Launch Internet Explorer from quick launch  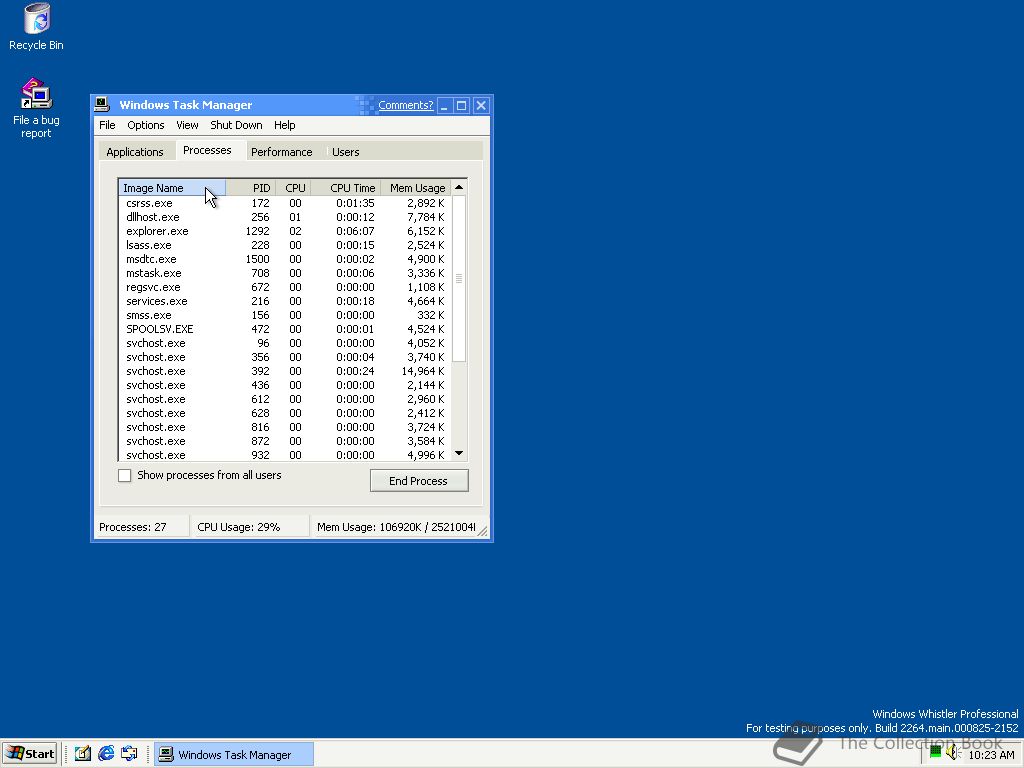[x=106, y=754]
